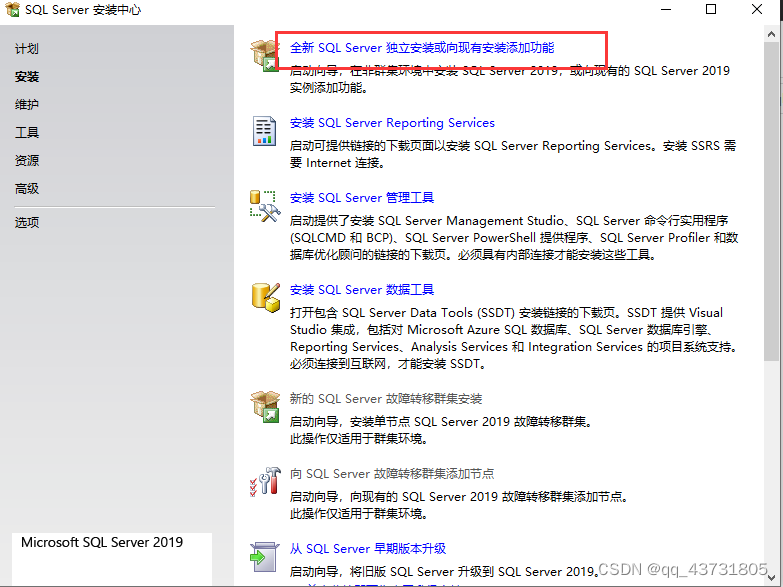Open 全新 SQL Server 独立安装 link

tap(422, 48)
